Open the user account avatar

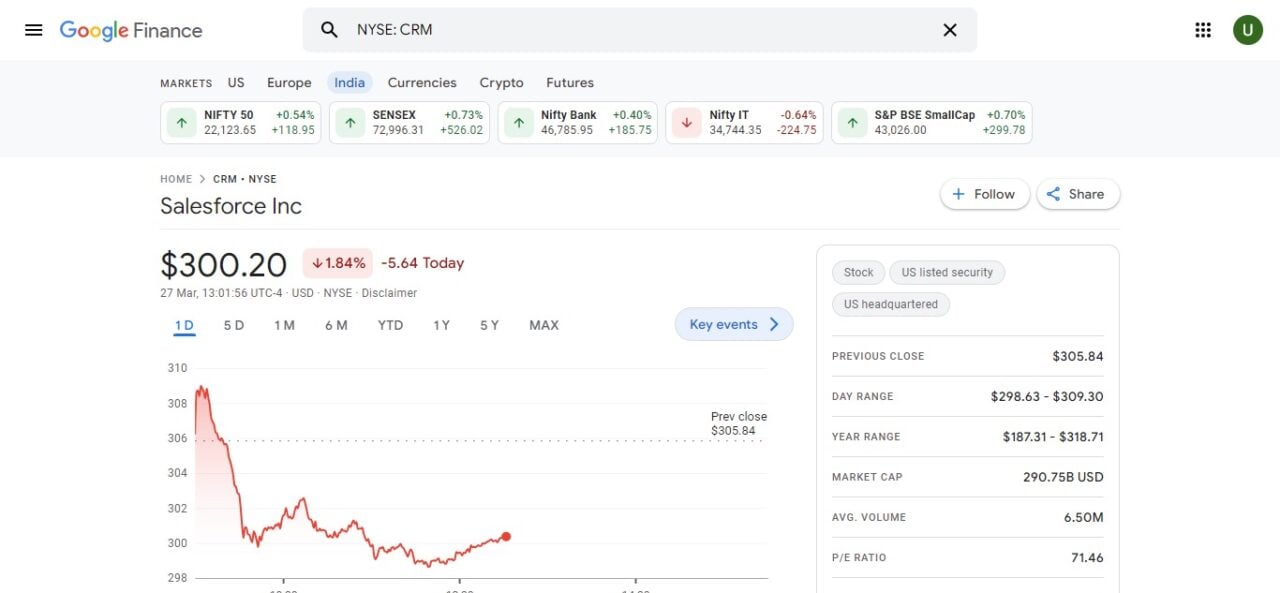pos(1248,30)
